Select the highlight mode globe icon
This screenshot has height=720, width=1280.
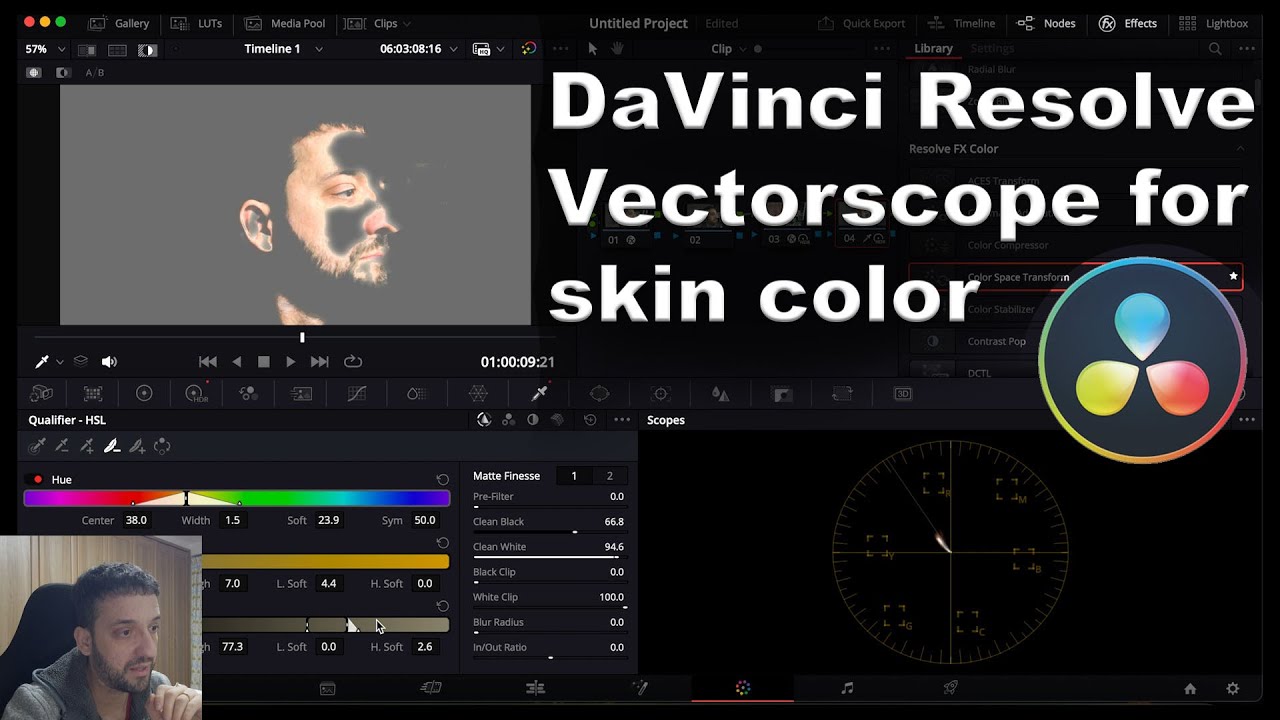click(x=34, y=73)
